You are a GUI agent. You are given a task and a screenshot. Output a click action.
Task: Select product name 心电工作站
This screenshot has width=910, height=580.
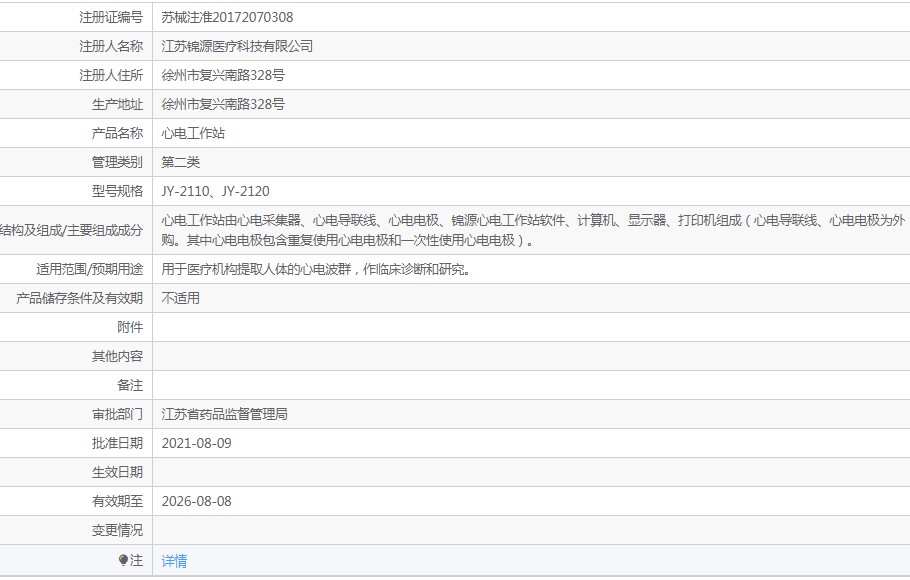point(193,134)
